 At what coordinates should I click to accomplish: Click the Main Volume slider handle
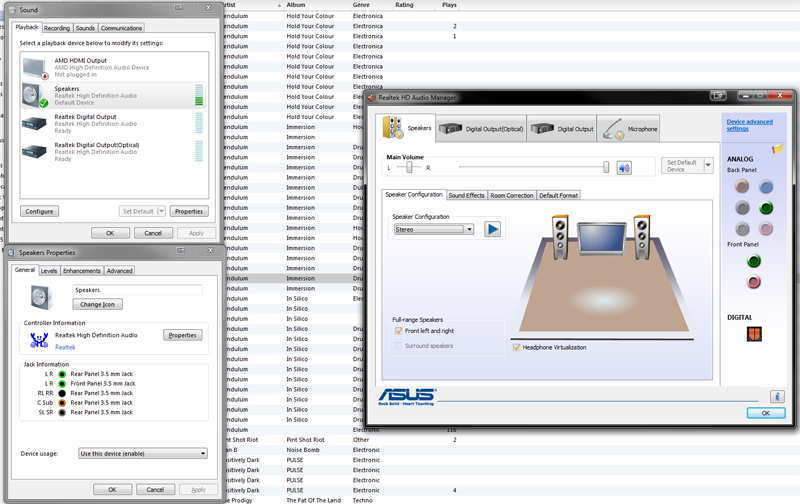[606, 167]
